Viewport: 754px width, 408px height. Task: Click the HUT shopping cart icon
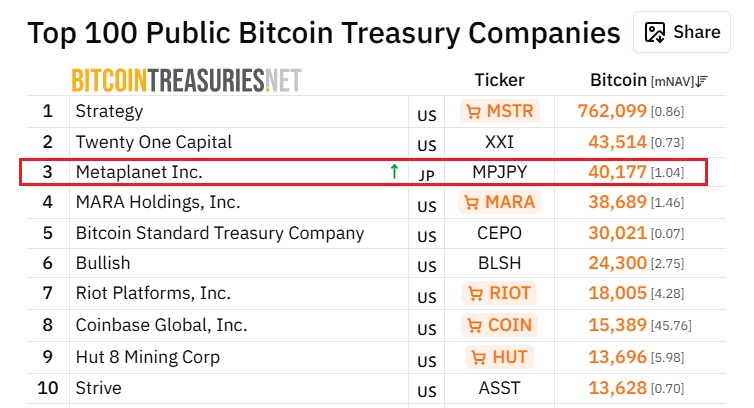coord(478,357)
